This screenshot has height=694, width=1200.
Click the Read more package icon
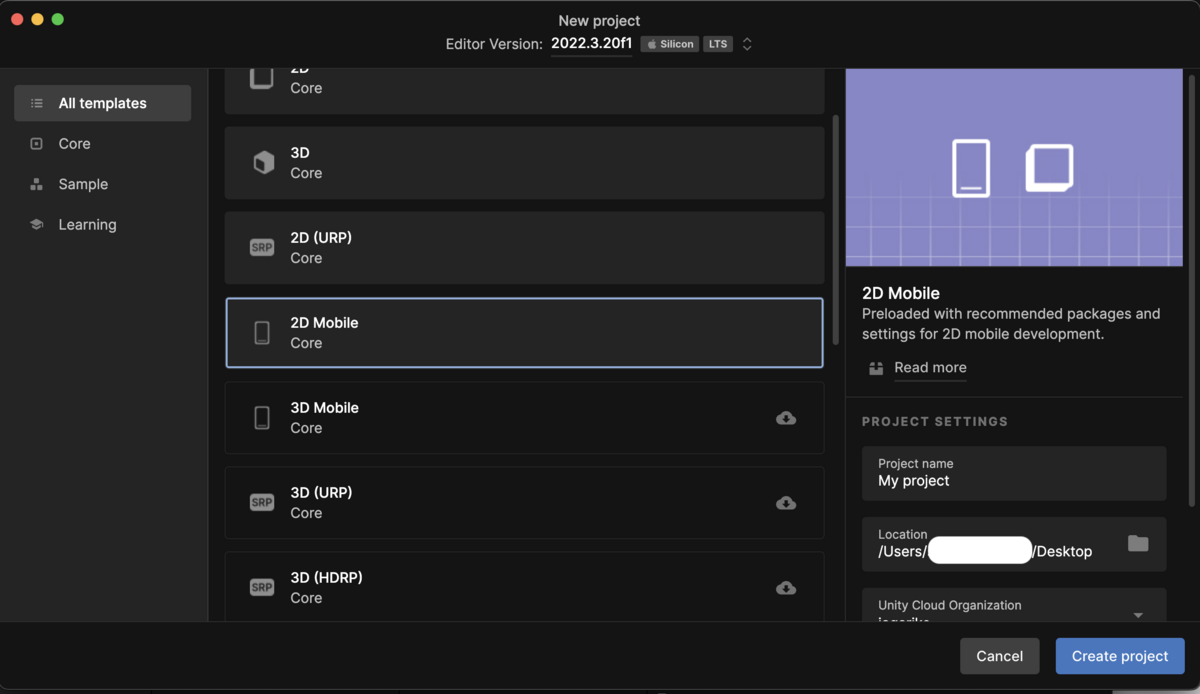click(876, 368)
